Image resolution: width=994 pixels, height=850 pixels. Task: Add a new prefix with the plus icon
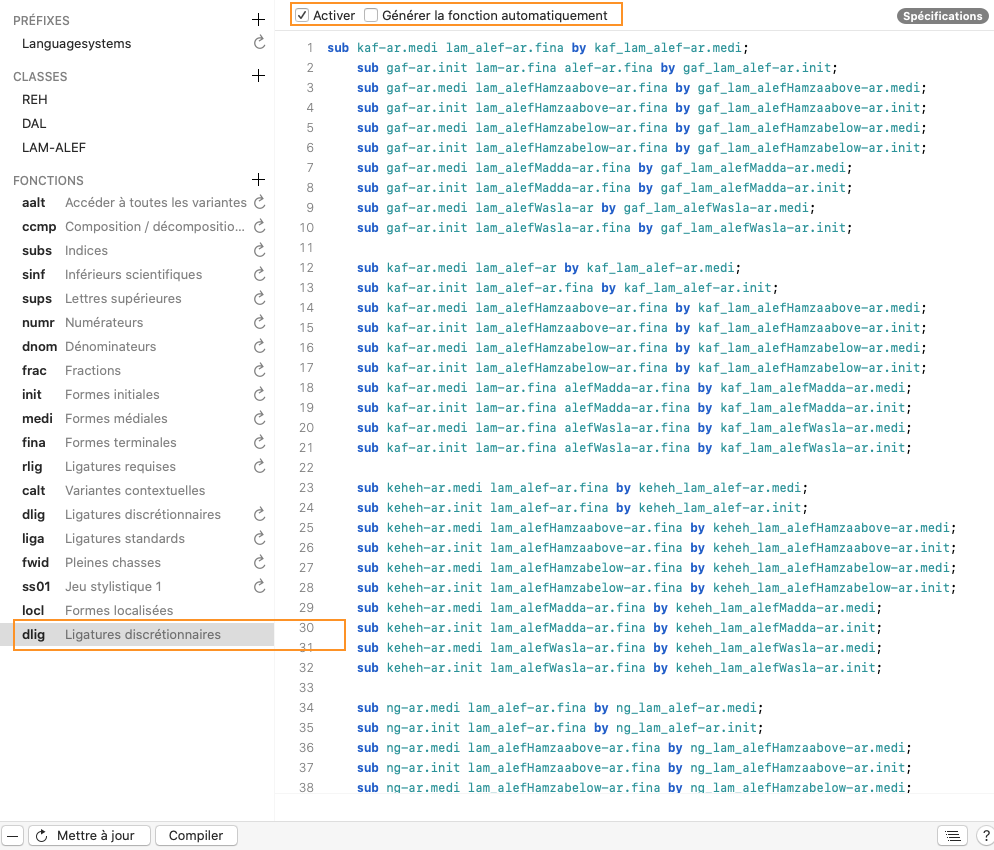[x=258, y=20]
